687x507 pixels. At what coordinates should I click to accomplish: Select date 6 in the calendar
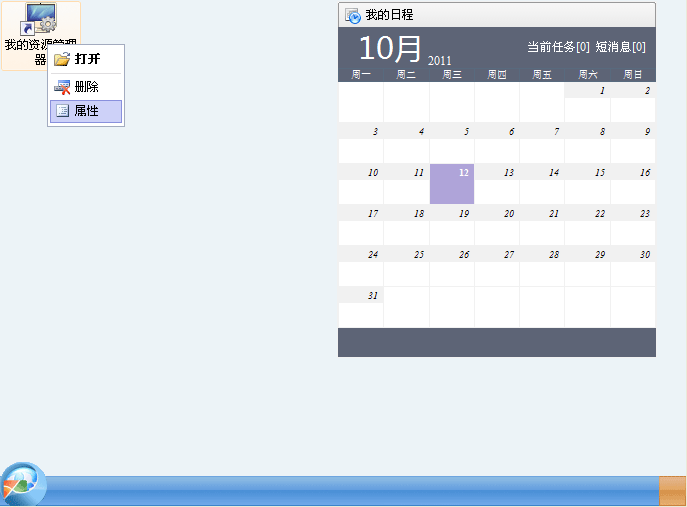(497, 143)
